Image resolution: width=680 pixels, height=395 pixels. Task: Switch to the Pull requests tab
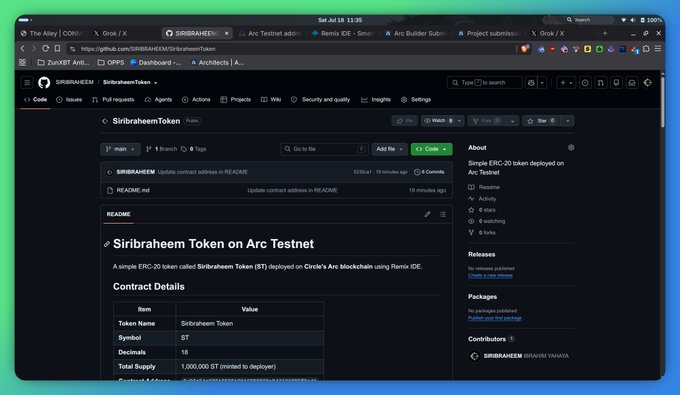click(113, 100)
